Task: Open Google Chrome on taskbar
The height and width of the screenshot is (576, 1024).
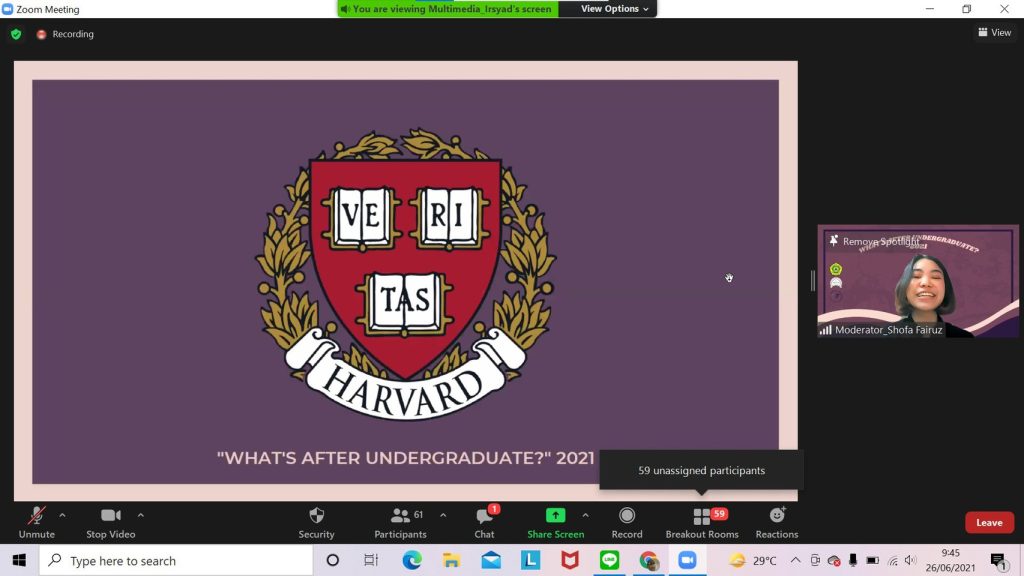Action: 648,560
